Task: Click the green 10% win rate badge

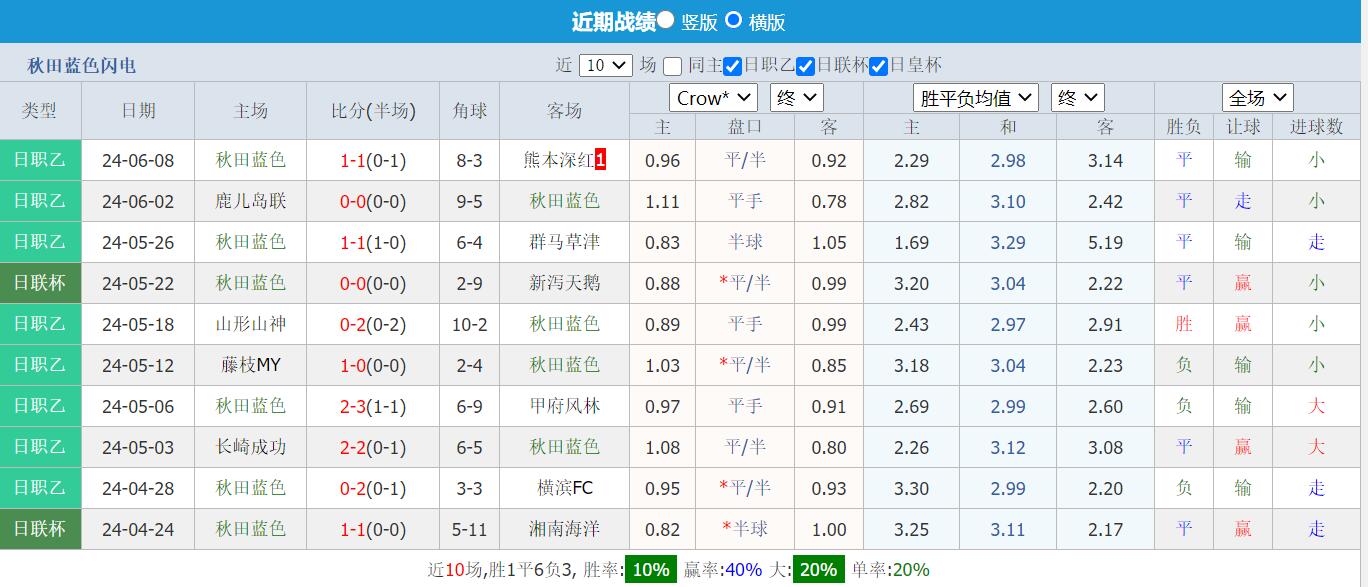Action: point(649,568)
